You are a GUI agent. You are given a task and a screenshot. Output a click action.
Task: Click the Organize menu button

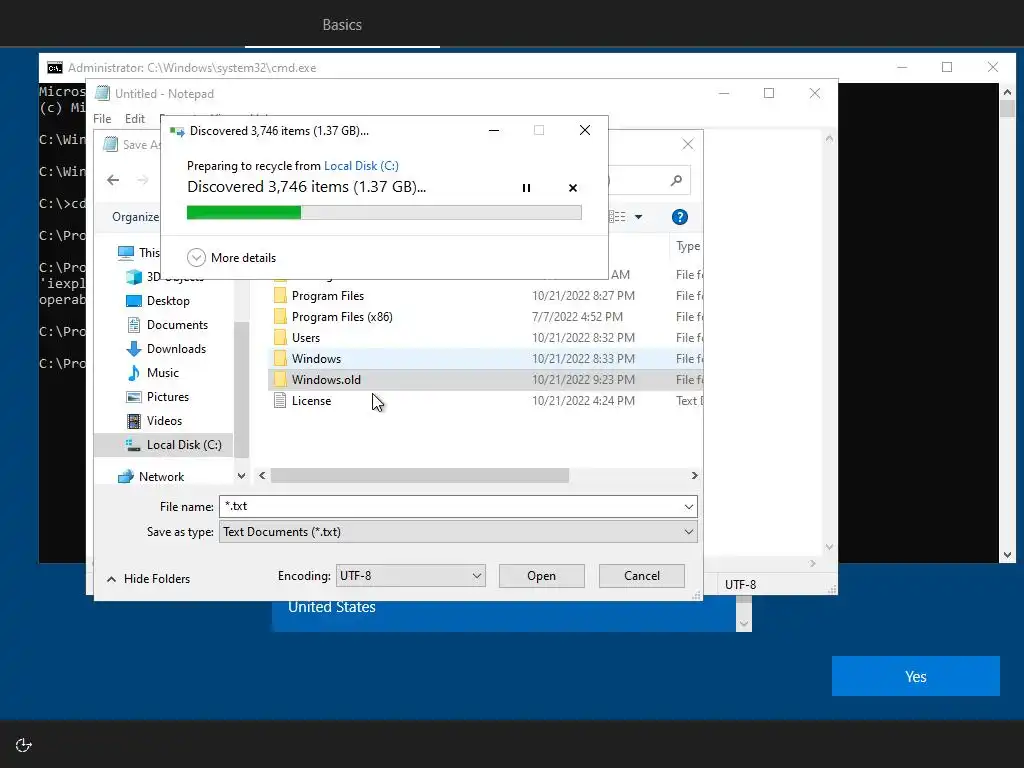pos(135,217)
